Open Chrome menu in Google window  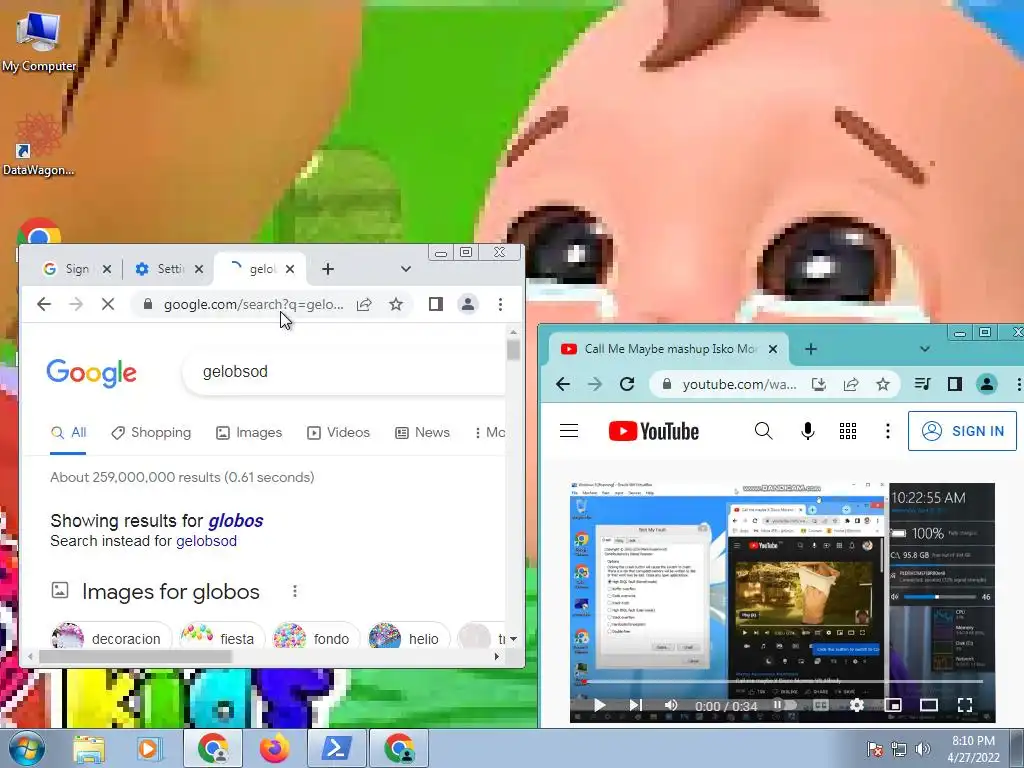[500, 304]
